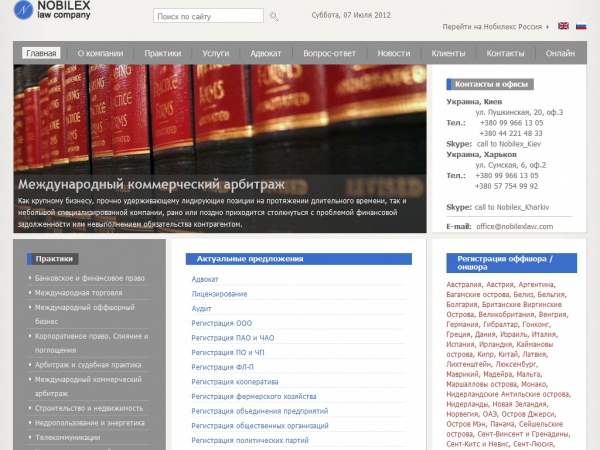Open 'Лицензирование' offer link
Screen dimensions: 600x450
[x=219, y=294]
